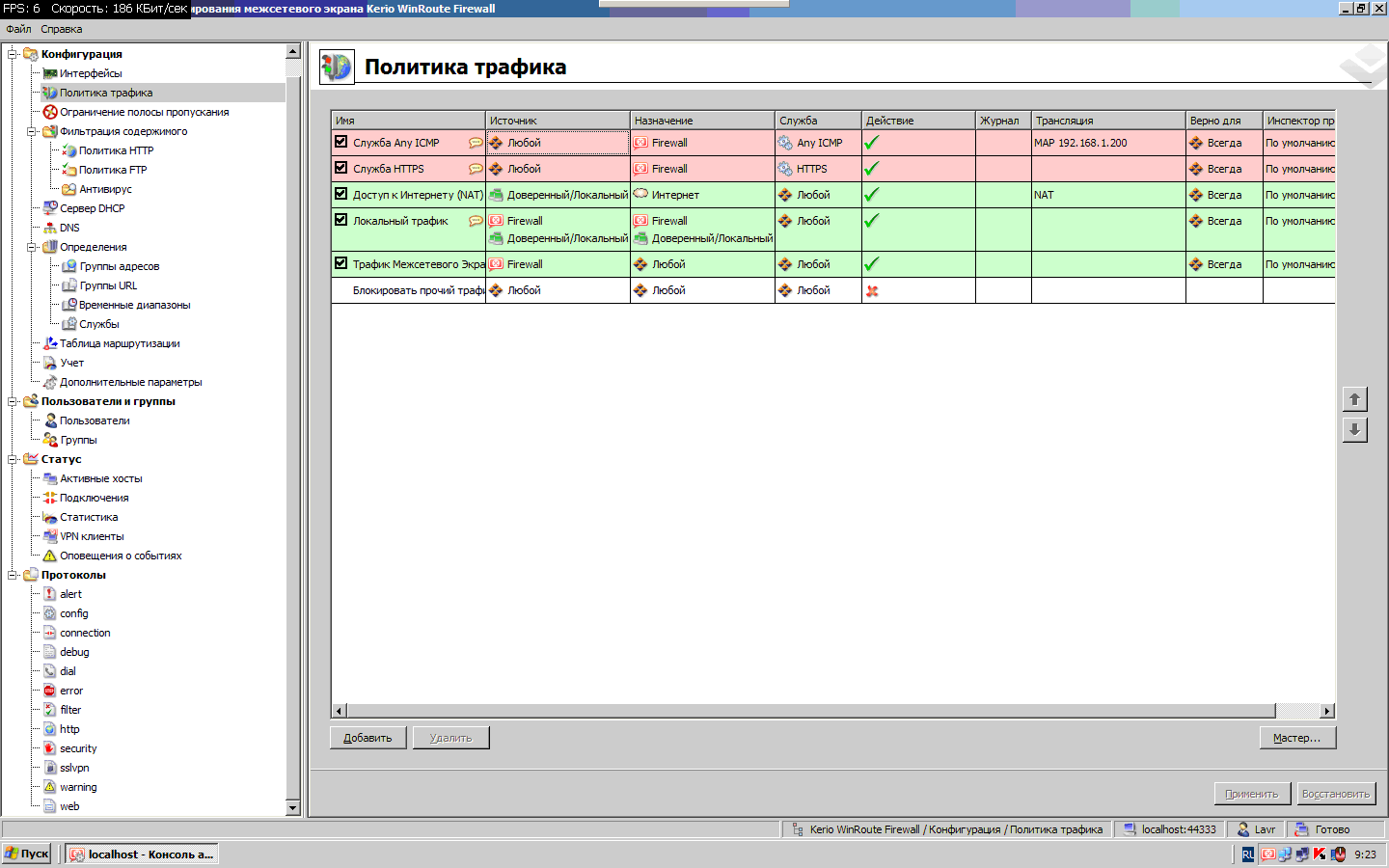Open the Политика HTTP icon
Viewport: 1389px width, 868px height.
pos(69,150)
